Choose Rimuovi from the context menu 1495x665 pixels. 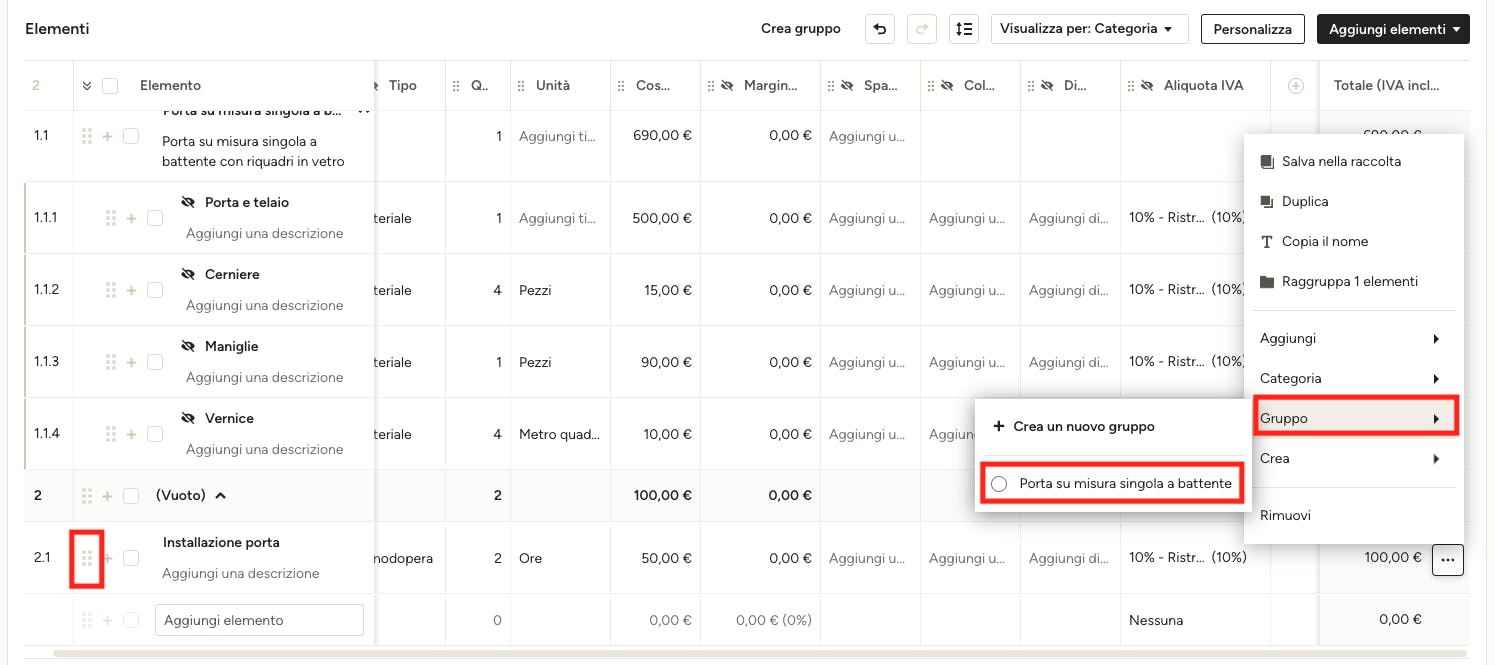tap(1354, 516)
